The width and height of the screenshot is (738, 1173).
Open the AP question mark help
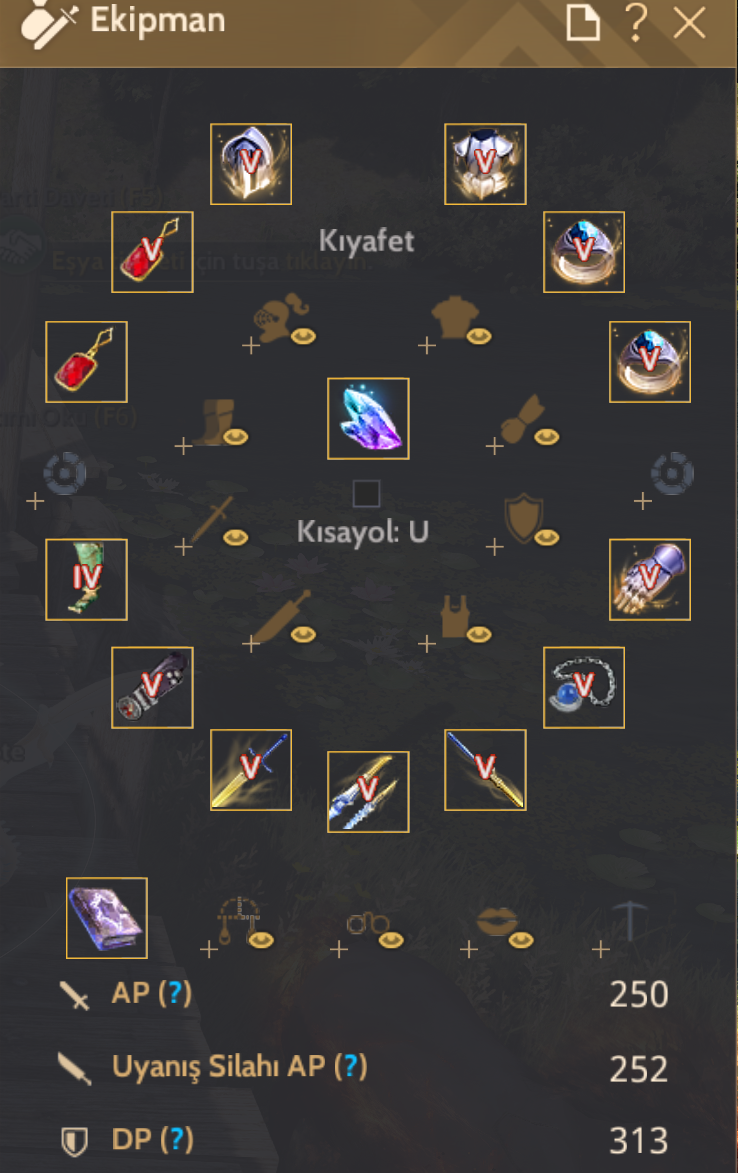coord(175,993)
